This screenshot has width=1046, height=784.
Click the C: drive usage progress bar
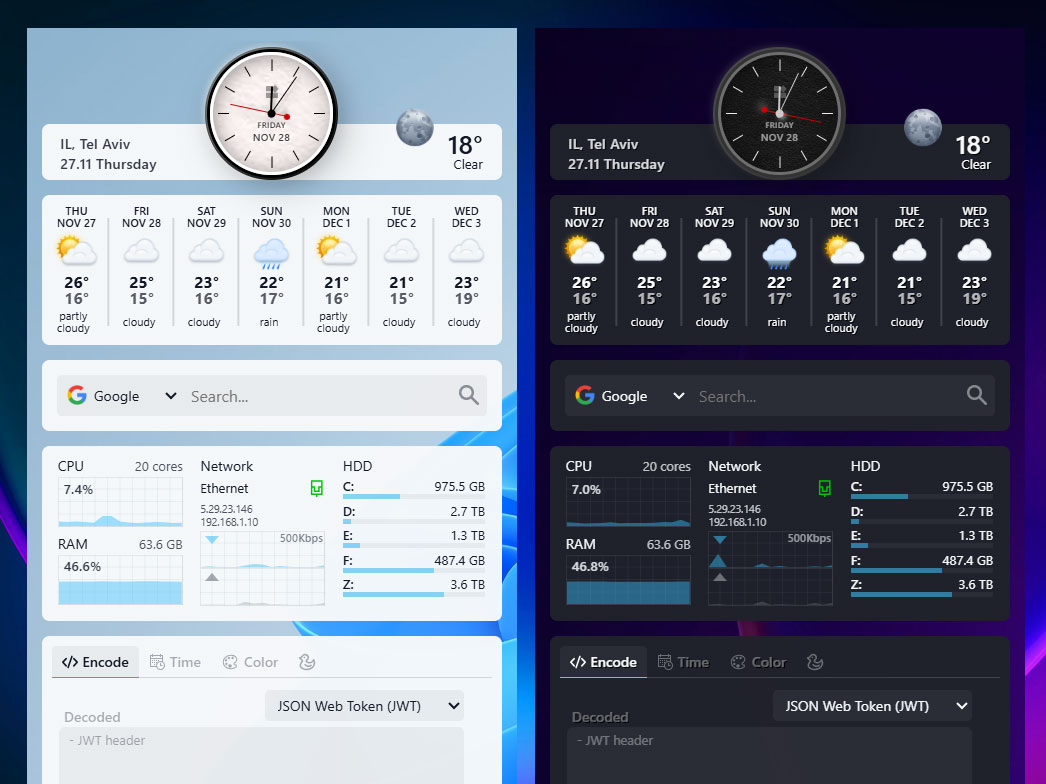point(413,495)
